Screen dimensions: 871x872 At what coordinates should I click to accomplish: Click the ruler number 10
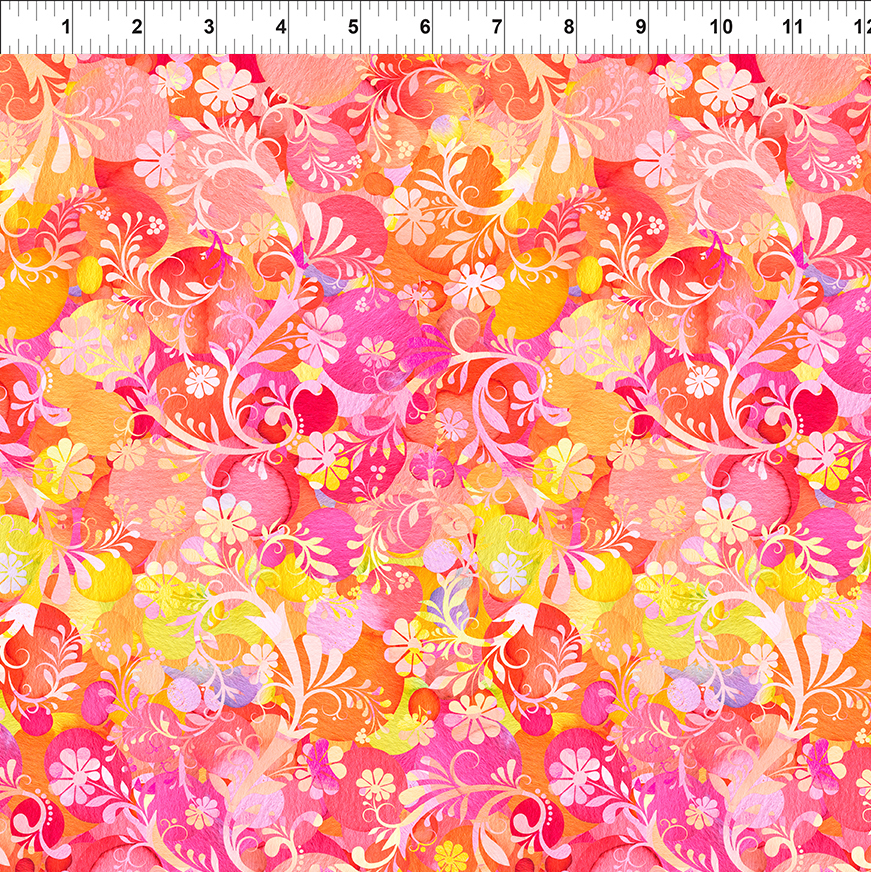coord(722,26)
